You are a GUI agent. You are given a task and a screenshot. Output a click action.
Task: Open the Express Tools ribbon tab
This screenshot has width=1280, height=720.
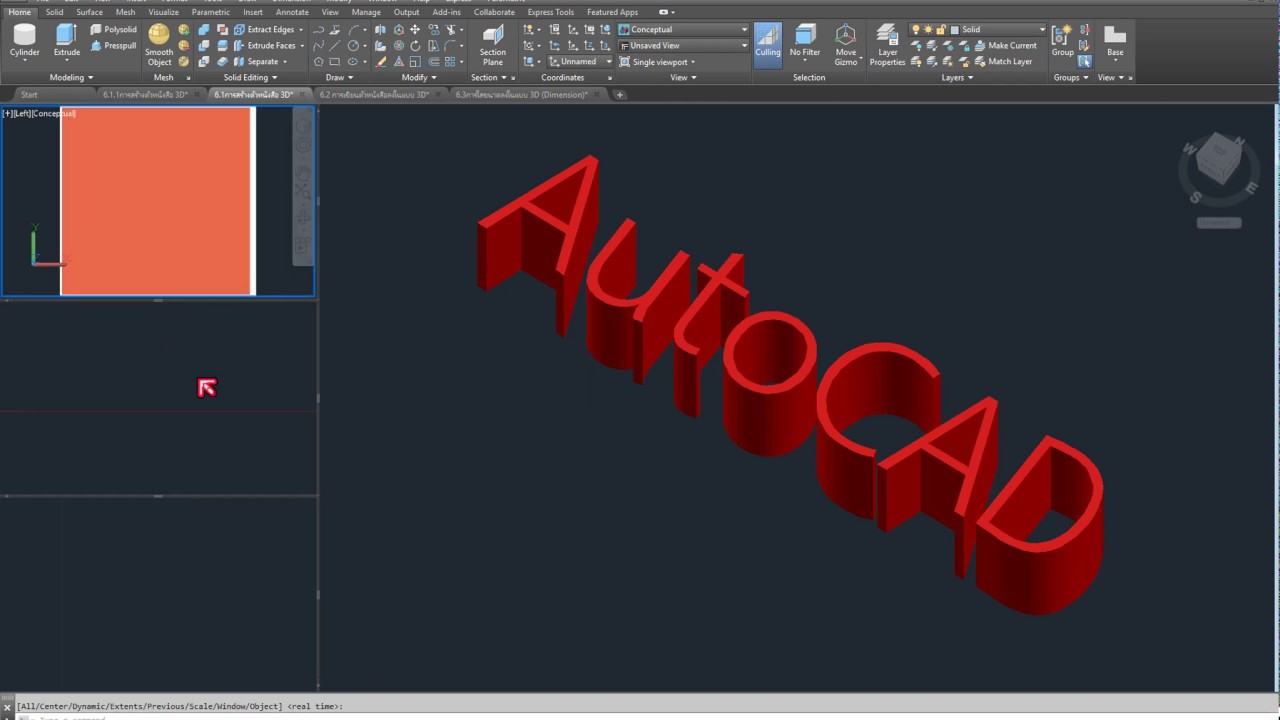click(550, 12)
